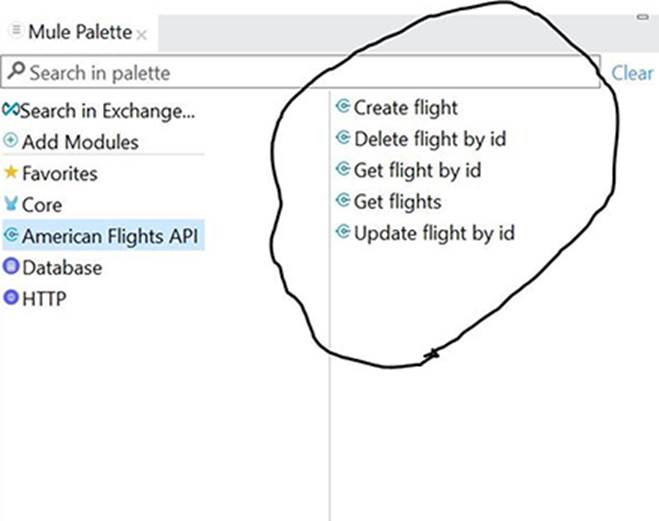Open the Database module category

(x=61, y=268)
